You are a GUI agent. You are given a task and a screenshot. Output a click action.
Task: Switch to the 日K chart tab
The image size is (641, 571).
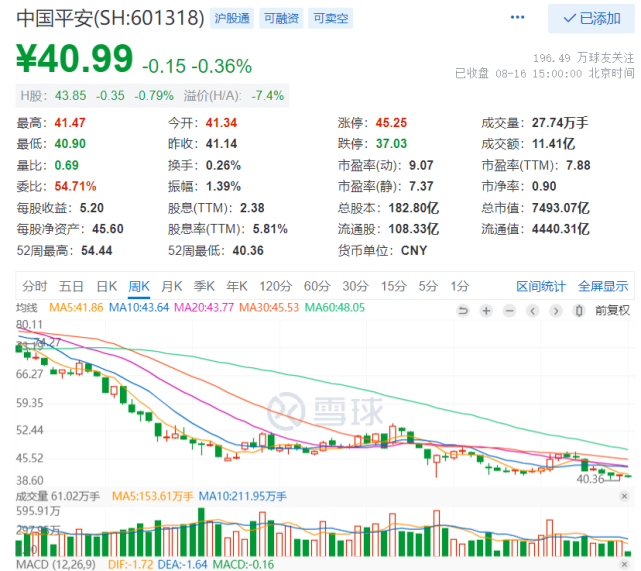click(107, 286)
